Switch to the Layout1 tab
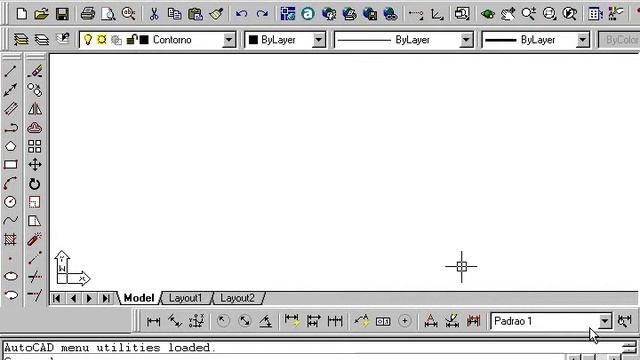The width and height of the screenshot is (640, 360). pyautogui.click(x=186, y=298)
